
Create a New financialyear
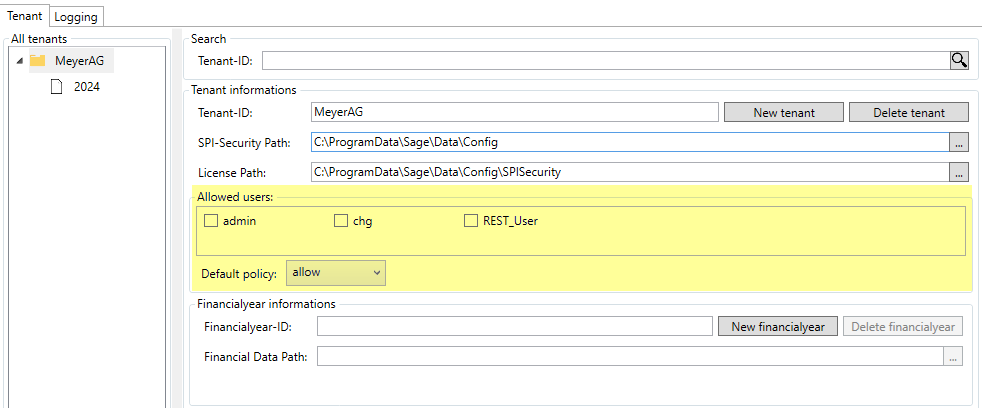click(x=777, y=327)
